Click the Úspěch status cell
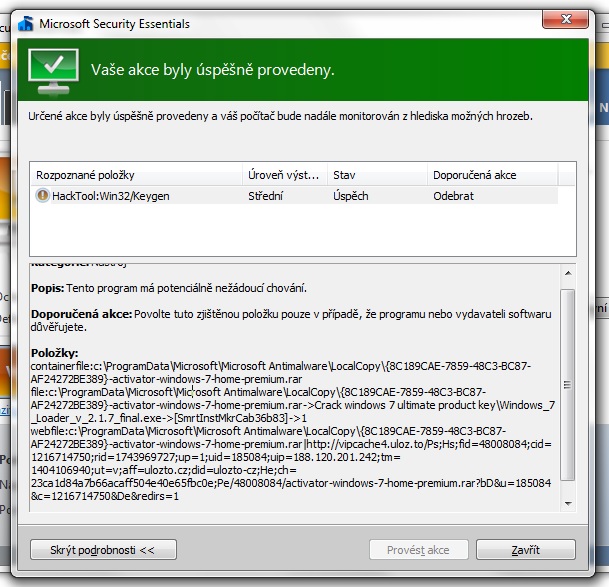 351,196
